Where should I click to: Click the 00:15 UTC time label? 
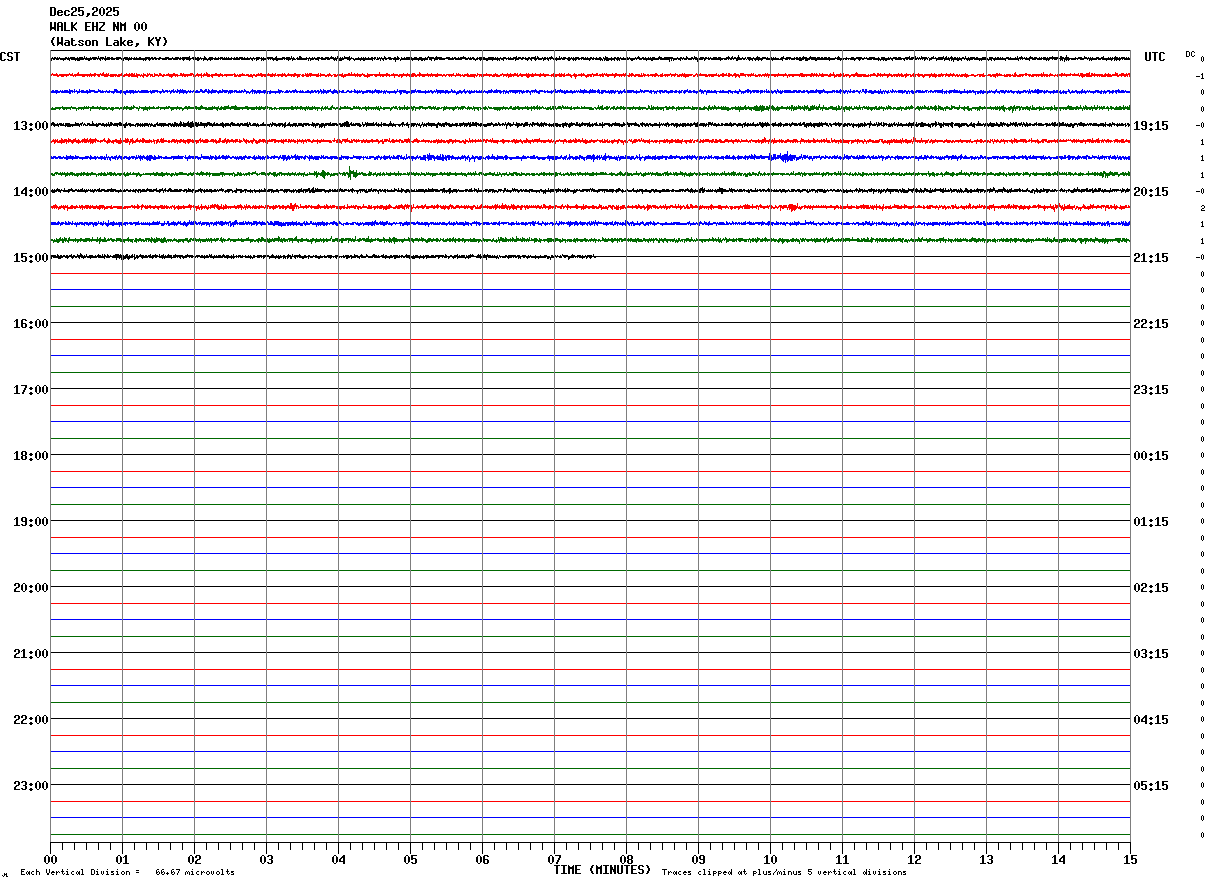pyautogui.click(x=1151, y=456)
